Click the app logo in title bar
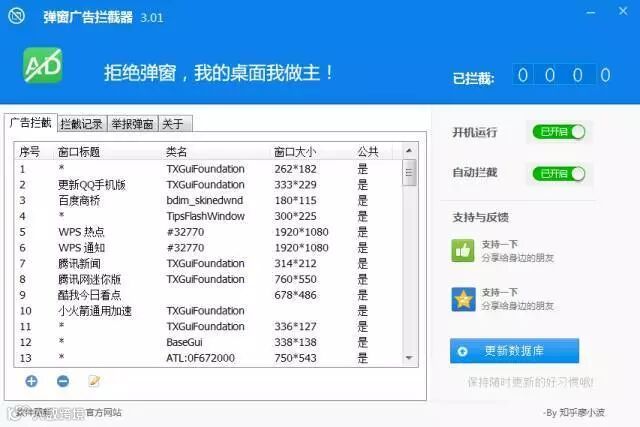Screen dimensions: 640x427 (x=16, y=16)
